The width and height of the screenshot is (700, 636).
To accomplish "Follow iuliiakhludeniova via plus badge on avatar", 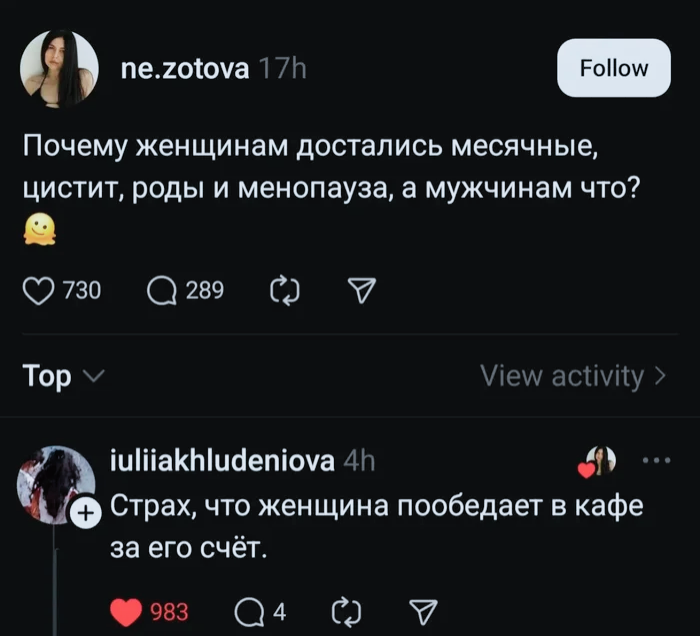I will coord(87,513).
